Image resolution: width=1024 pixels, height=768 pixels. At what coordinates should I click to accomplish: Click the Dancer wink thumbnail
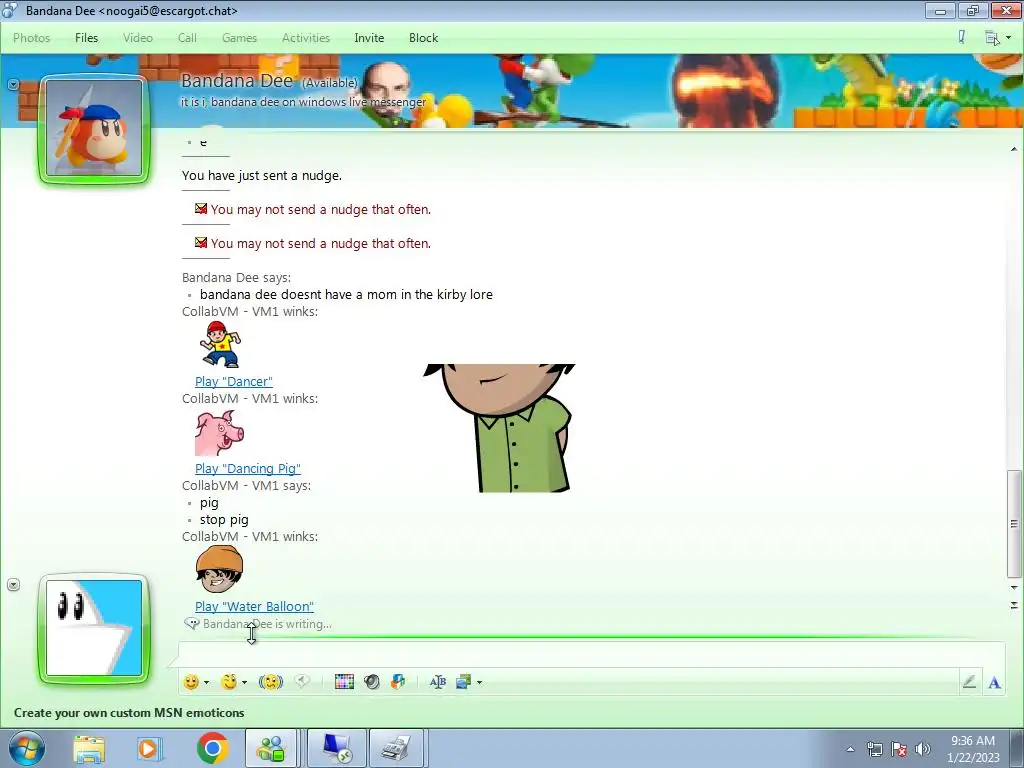pyautogui.click(x=221, y=345)
